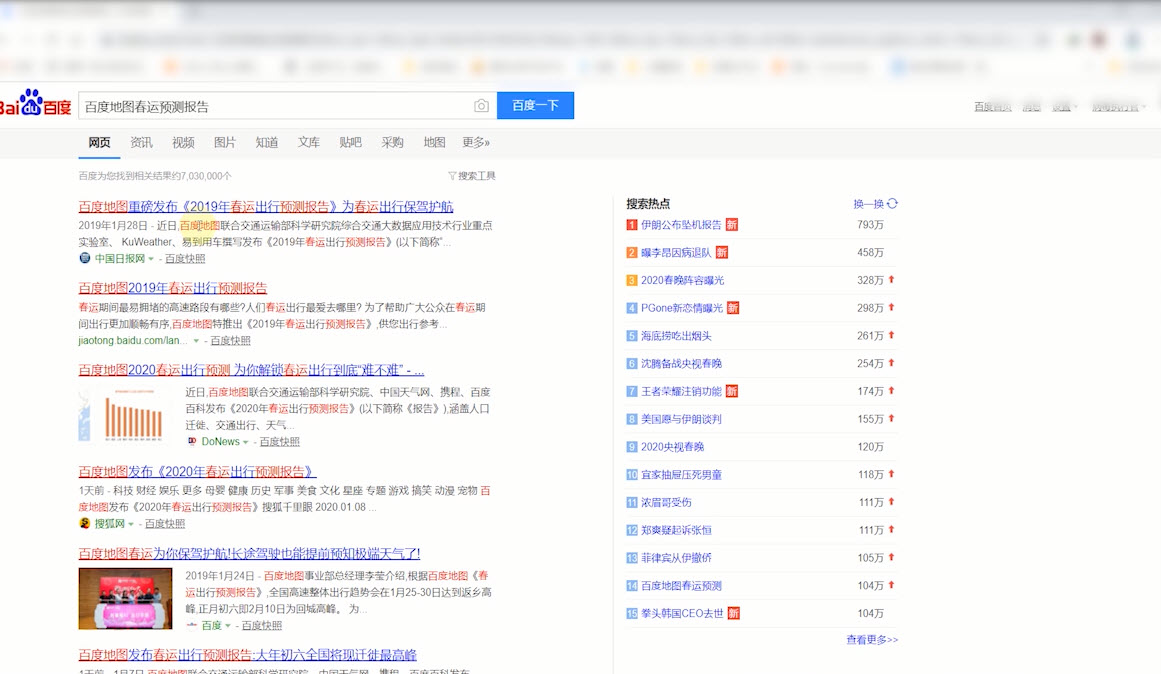
Task: Click the rank 1 badge icon
Action: 632,224
